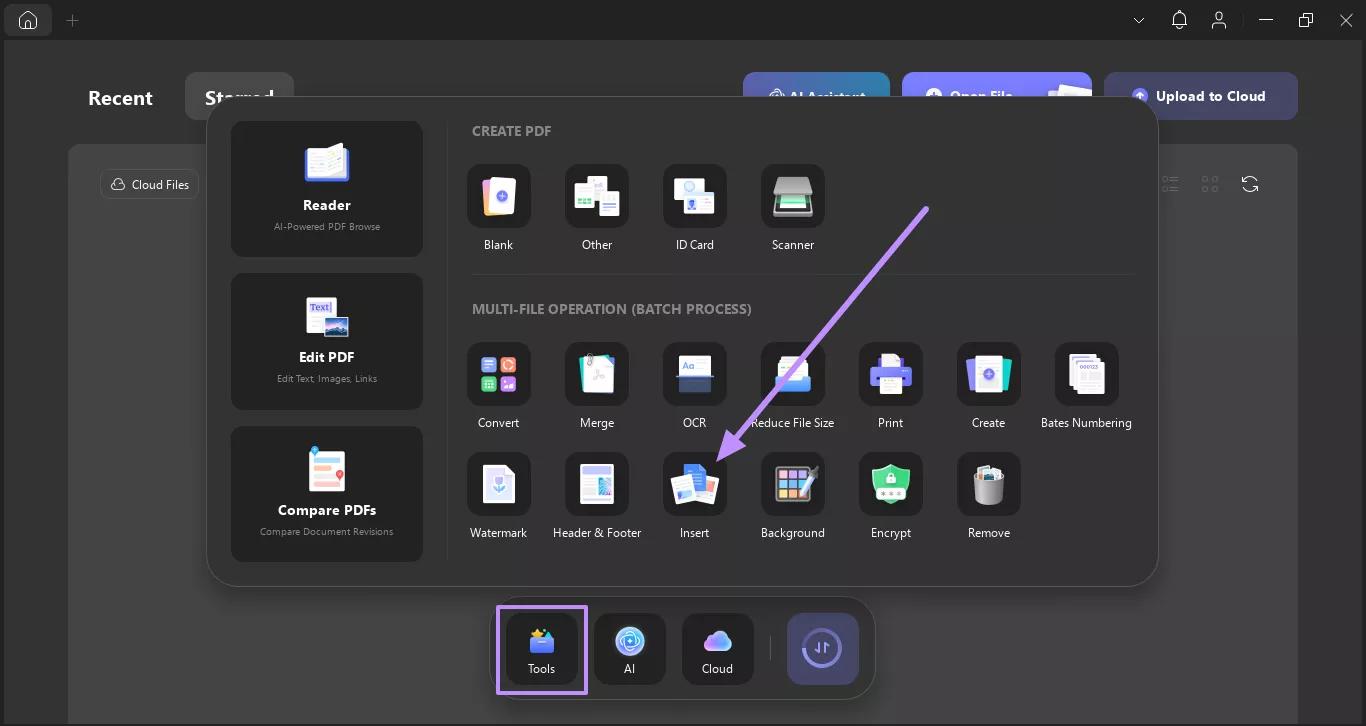
Task: Click the Tools button in bottom dock
Action: point(542,649)
